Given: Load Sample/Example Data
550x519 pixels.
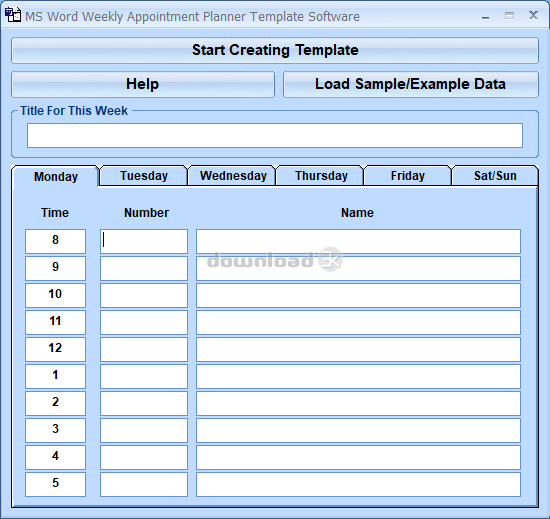Looking at the screenshot, I should pyautogui.click(x=411, y=85).
